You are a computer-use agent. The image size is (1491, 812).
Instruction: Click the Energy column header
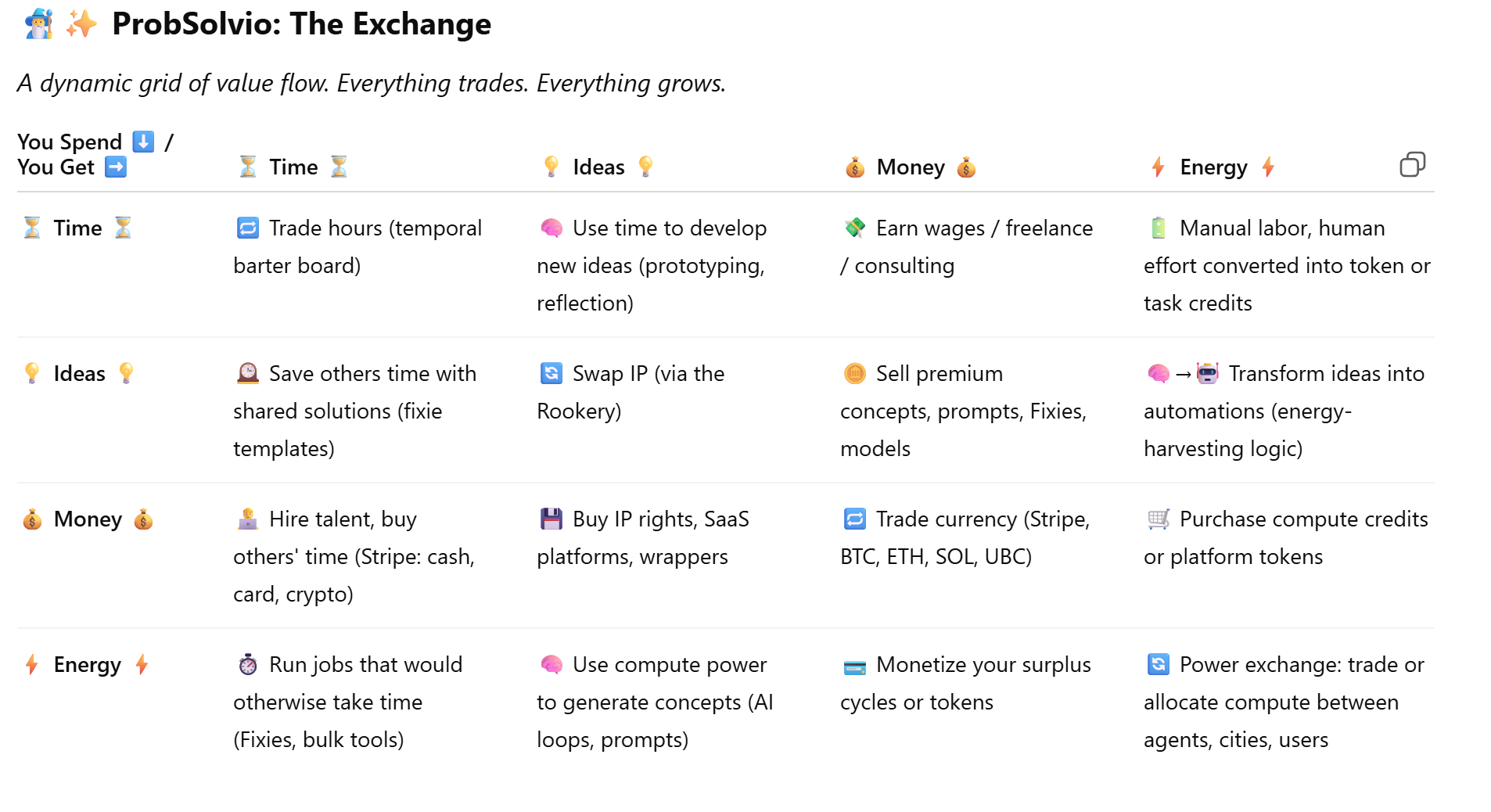coord(1213,167)
